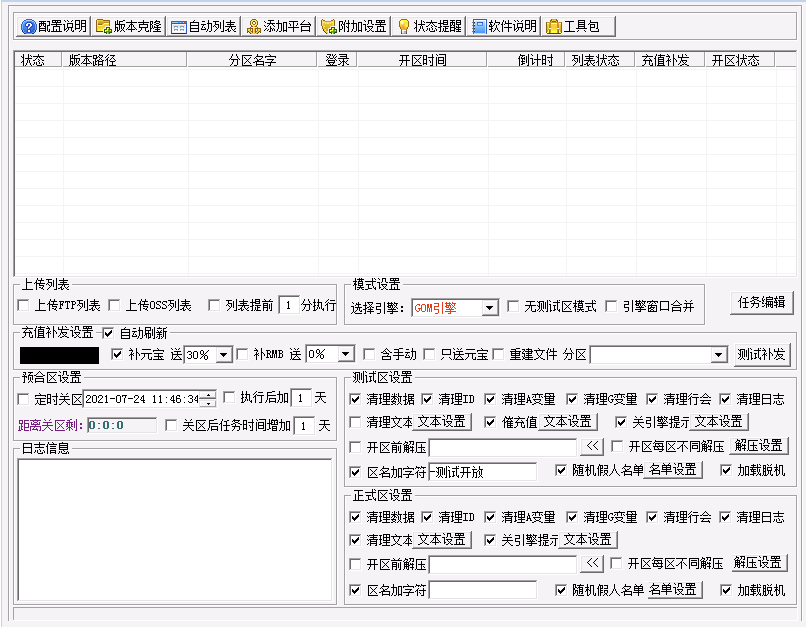Click the 区名加字符 field in 正式区设置
This screenshot has height=627, width=806.
coord(482,590)
